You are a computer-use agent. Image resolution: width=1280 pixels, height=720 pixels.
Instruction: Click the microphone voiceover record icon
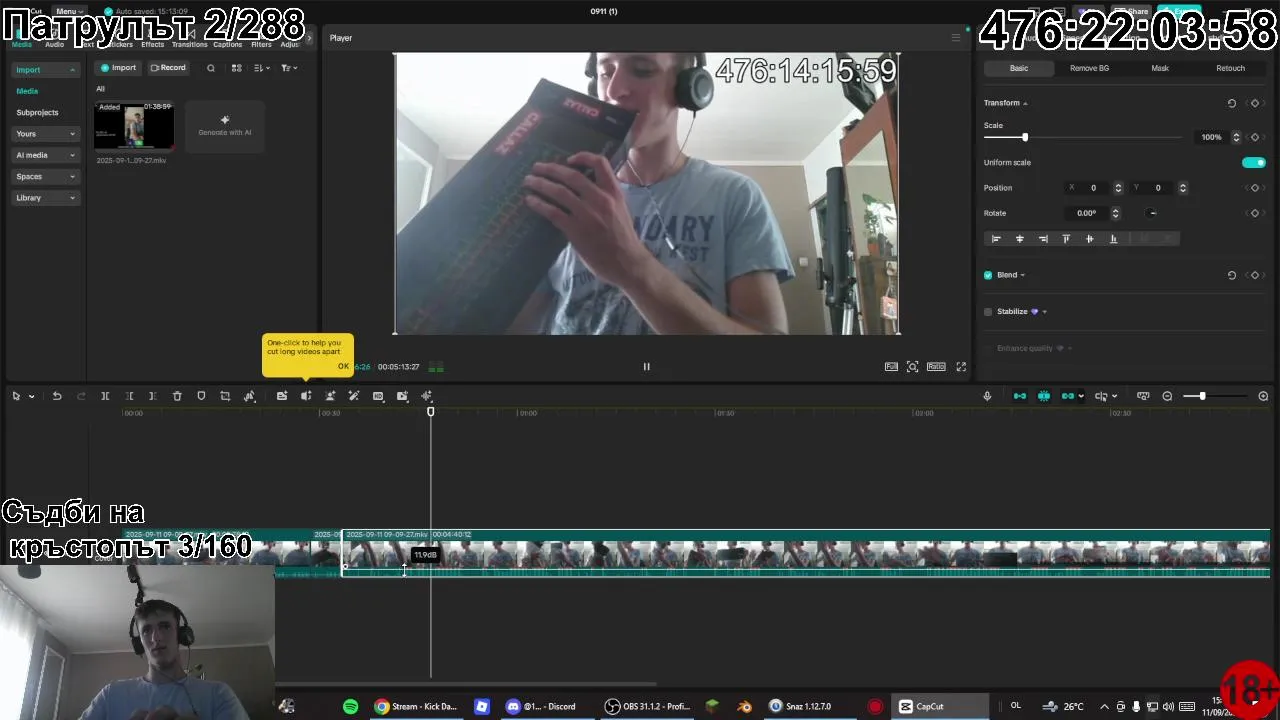[x=987, y=396]
